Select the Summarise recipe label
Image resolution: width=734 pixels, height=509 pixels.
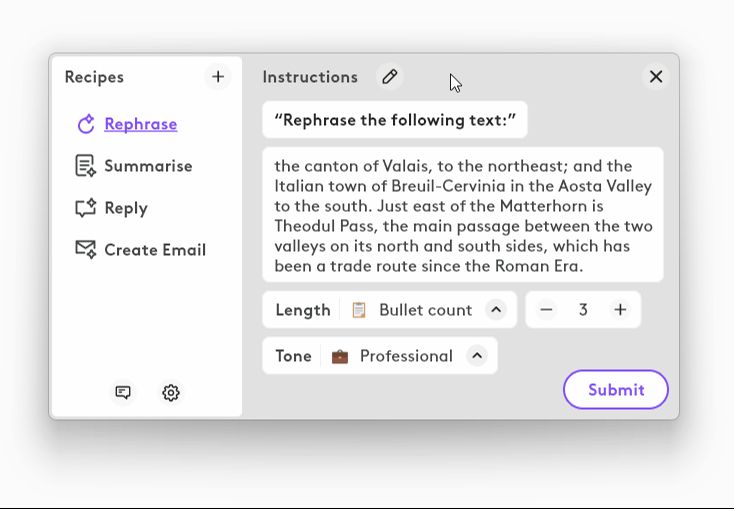tap(148, 166)
